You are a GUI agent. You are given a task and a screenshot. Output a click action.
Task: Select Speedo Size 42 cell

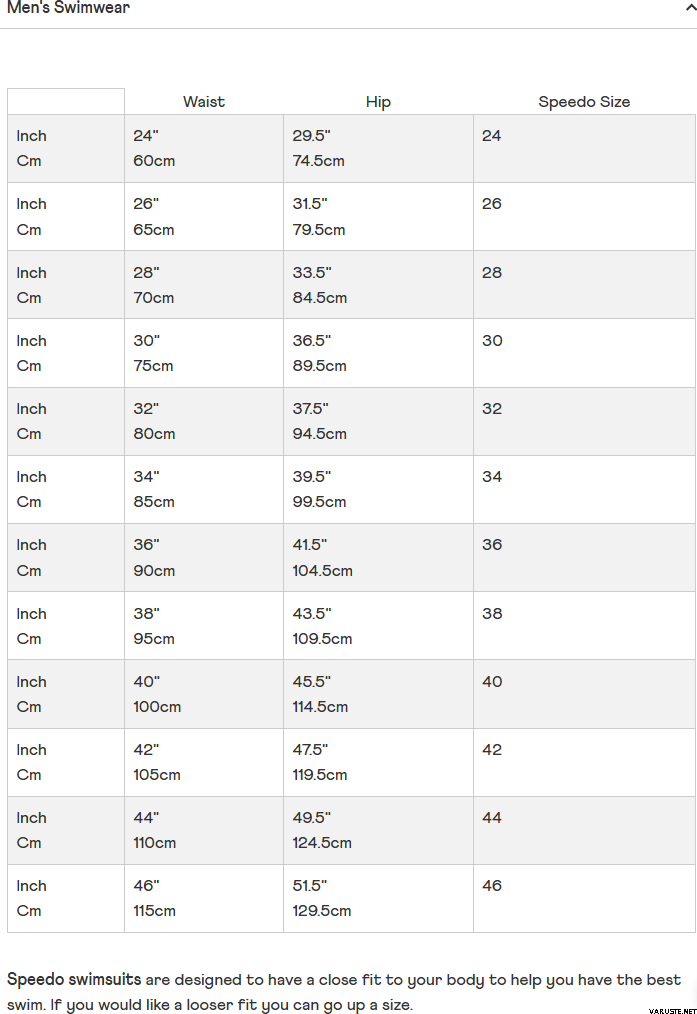(492, 750)
